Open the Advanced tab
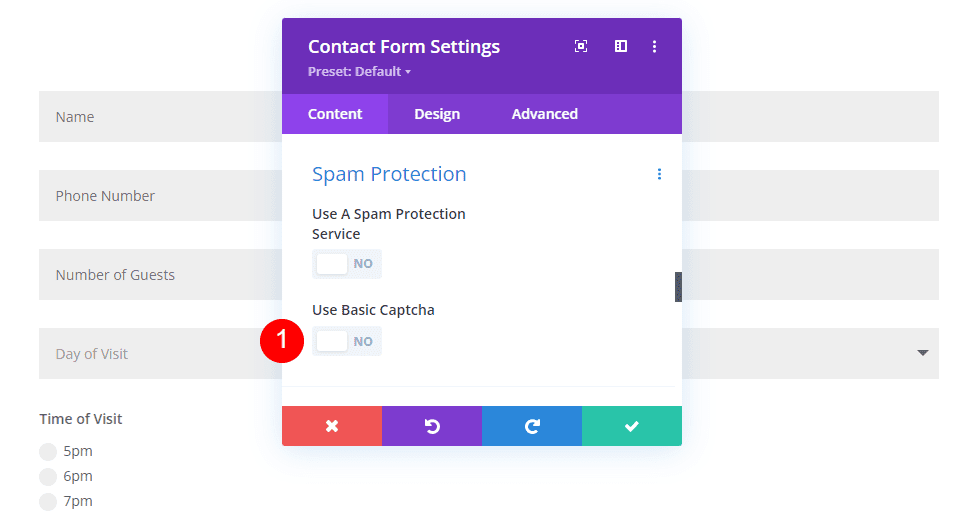The width and height of the screenshot is (960, 520). pos(544,114)
